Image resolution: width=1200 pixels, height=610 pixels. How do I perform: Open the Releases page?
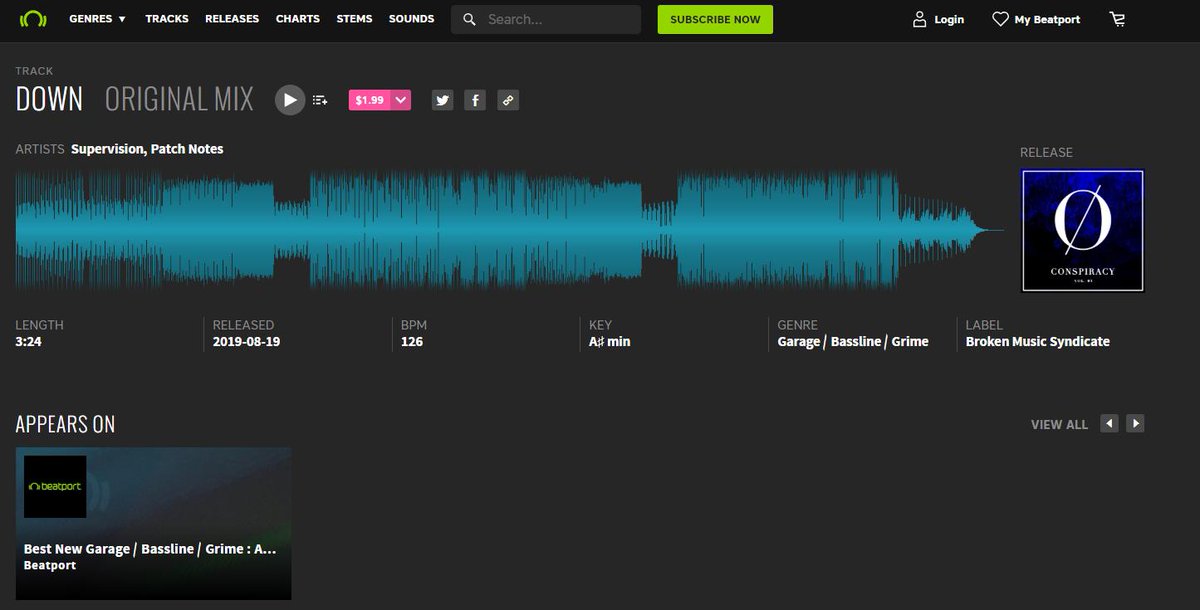click(x=232, y=19)
